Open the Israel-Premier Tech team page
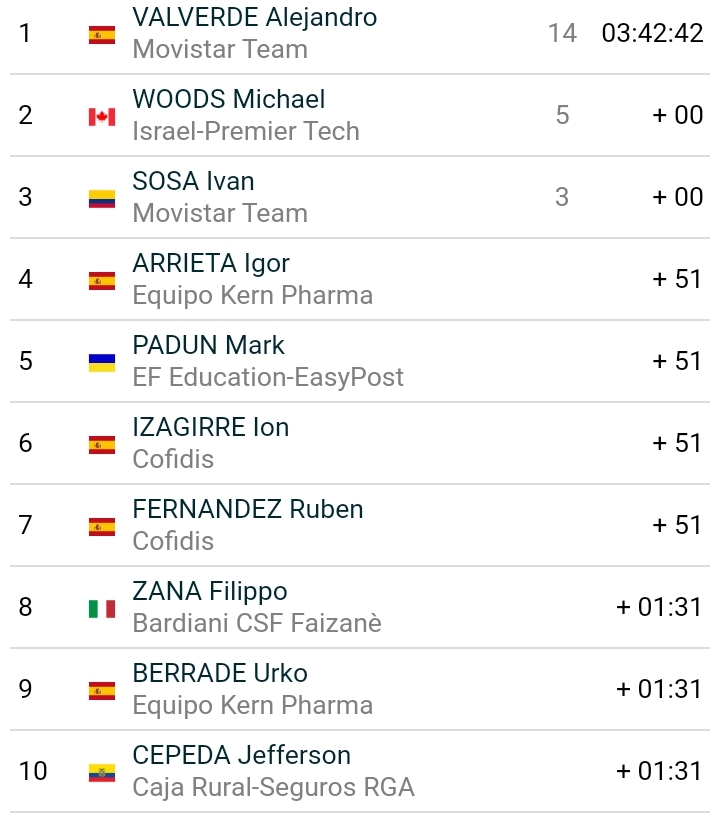This screenshot has height=819, width=720. click(x=245, y=131)
